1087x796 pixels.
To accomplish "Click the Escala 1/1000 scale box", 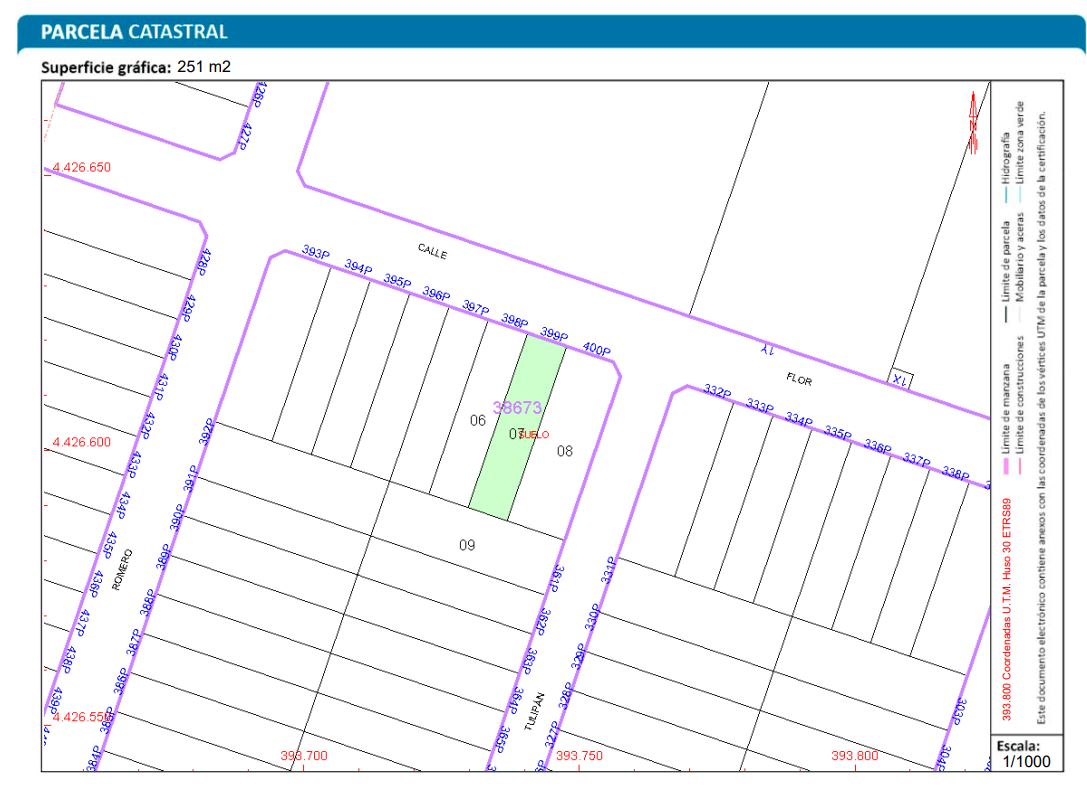I will (x=1019, y=753).
